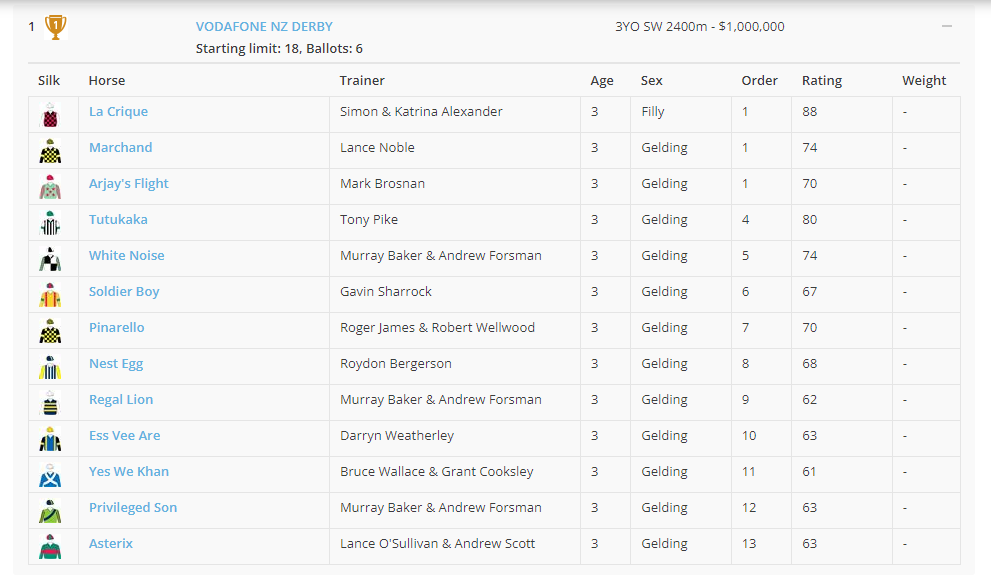Click La Crique's silk icon
Image resolution: width=991 pixels, height=580 pixels.
[x=50, y=115]
